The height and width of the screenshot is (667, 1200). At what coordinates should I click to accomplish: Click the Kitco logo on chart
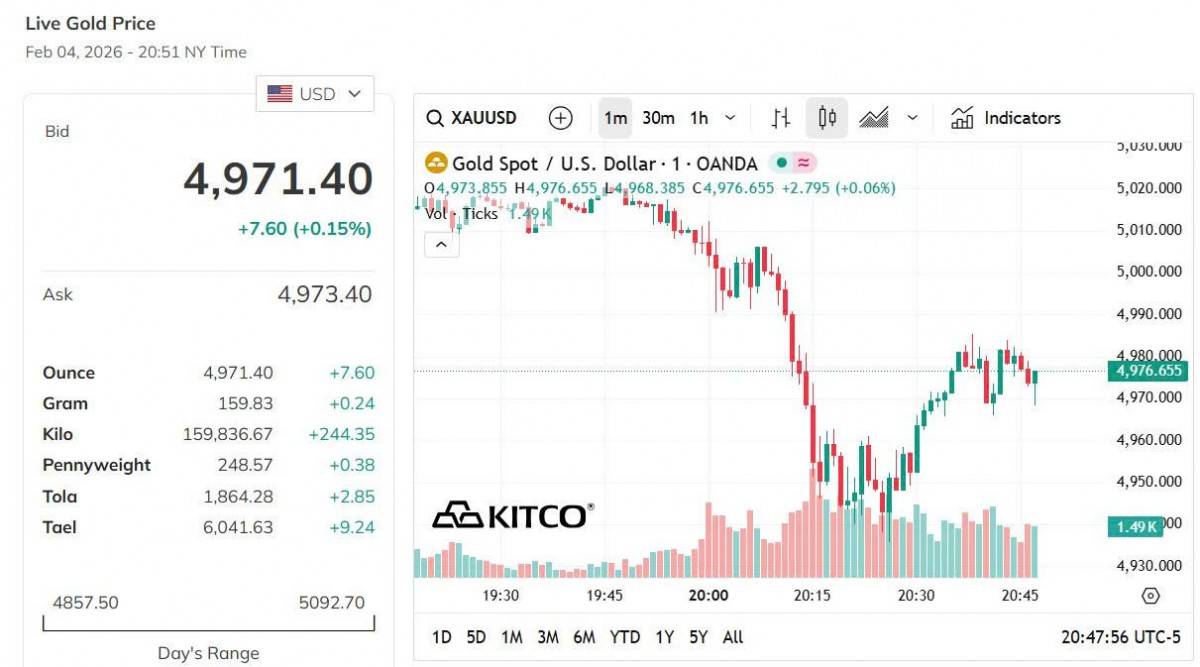coord(511,515)
